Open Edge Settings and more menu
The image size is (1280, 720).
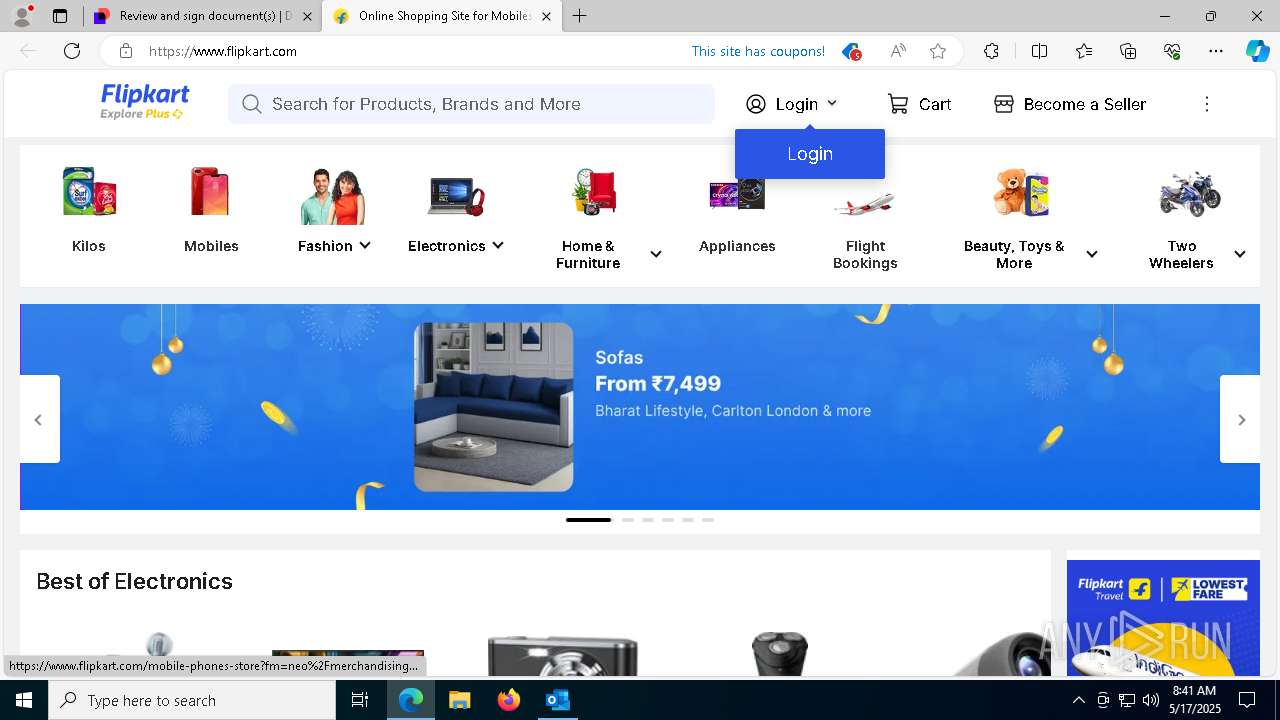tap(1216, 51)
